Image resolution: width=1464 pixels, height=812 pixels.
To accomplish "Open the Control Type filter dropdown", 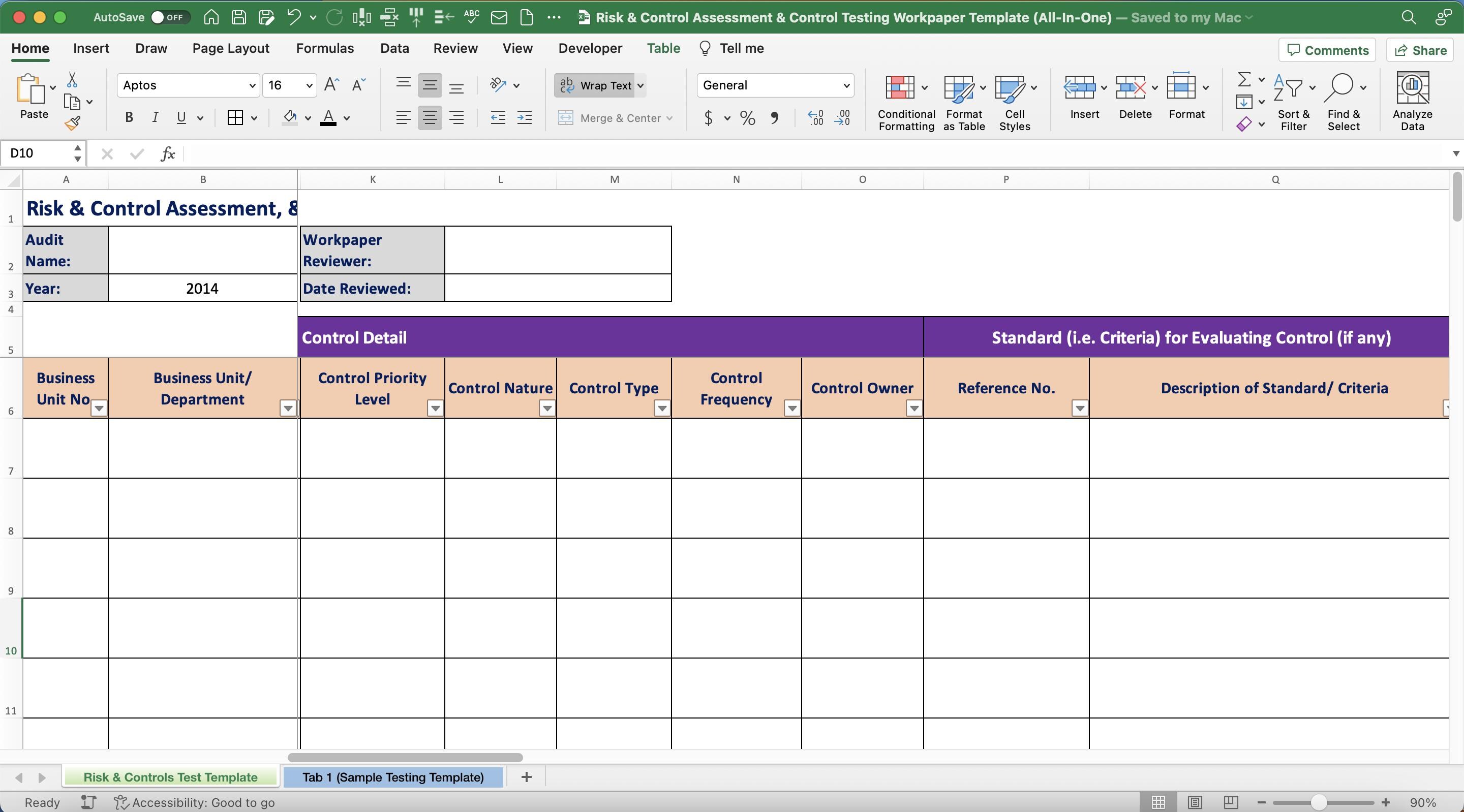I will pos(661,408).
